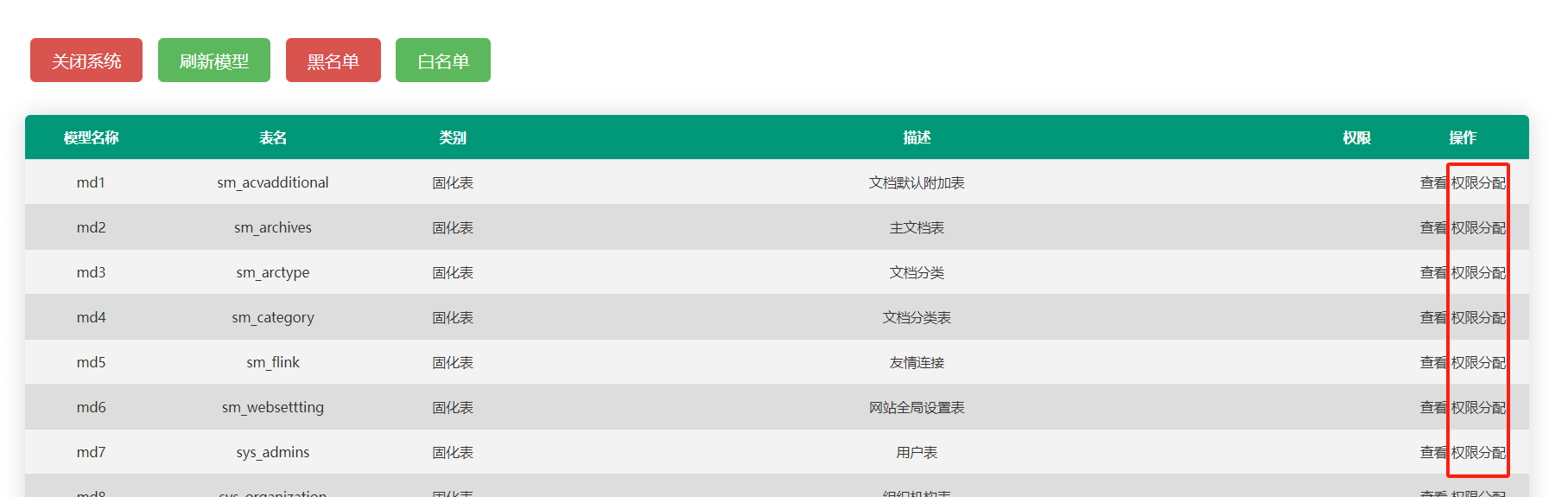Screen dimensions: 1568x497
Task: Open 查看 for sm_websettting row
Action: tap(1432, 407)
